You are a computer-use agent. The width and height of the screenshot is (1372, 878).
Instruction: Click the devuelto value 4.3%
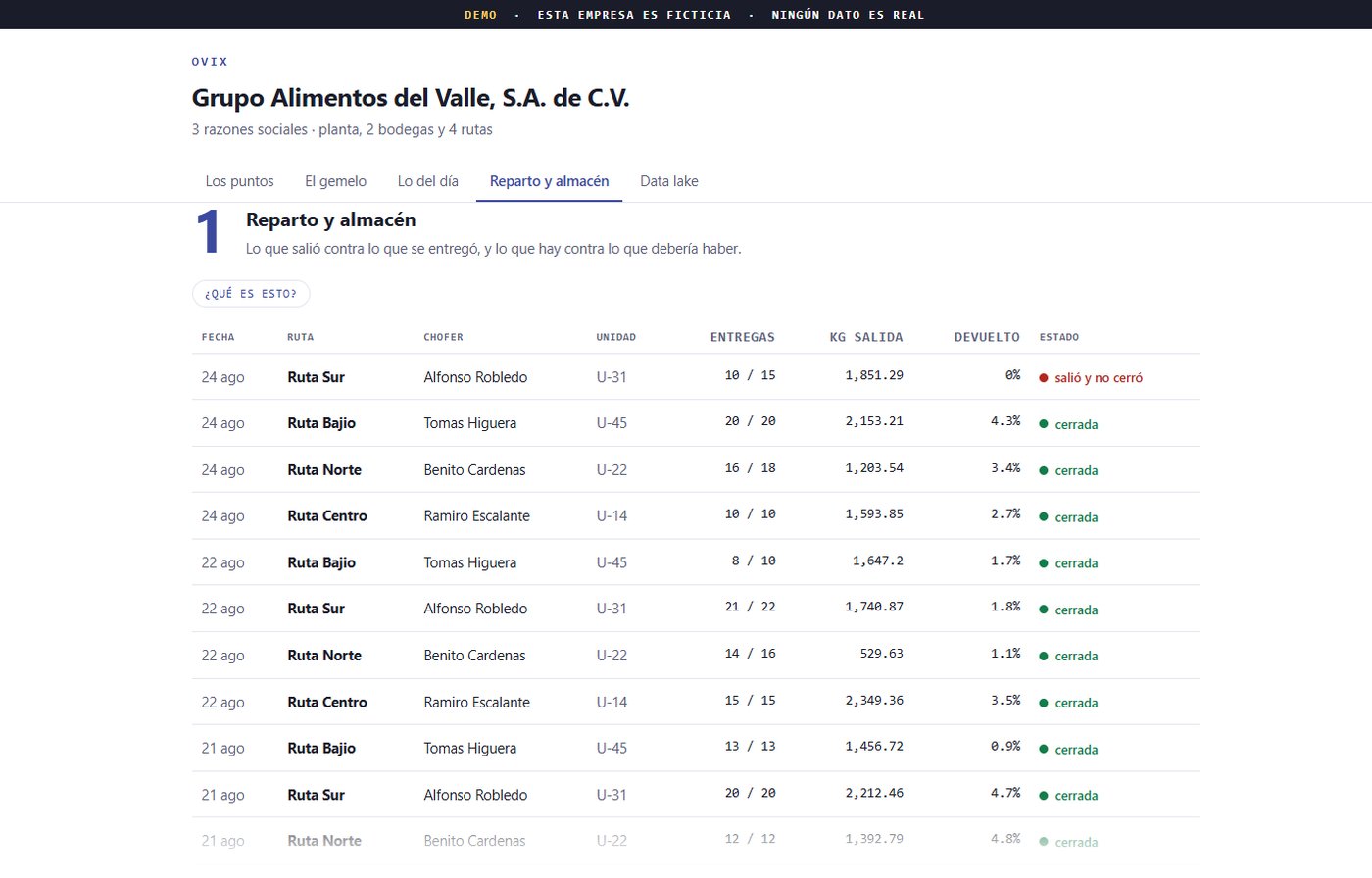1005,421
